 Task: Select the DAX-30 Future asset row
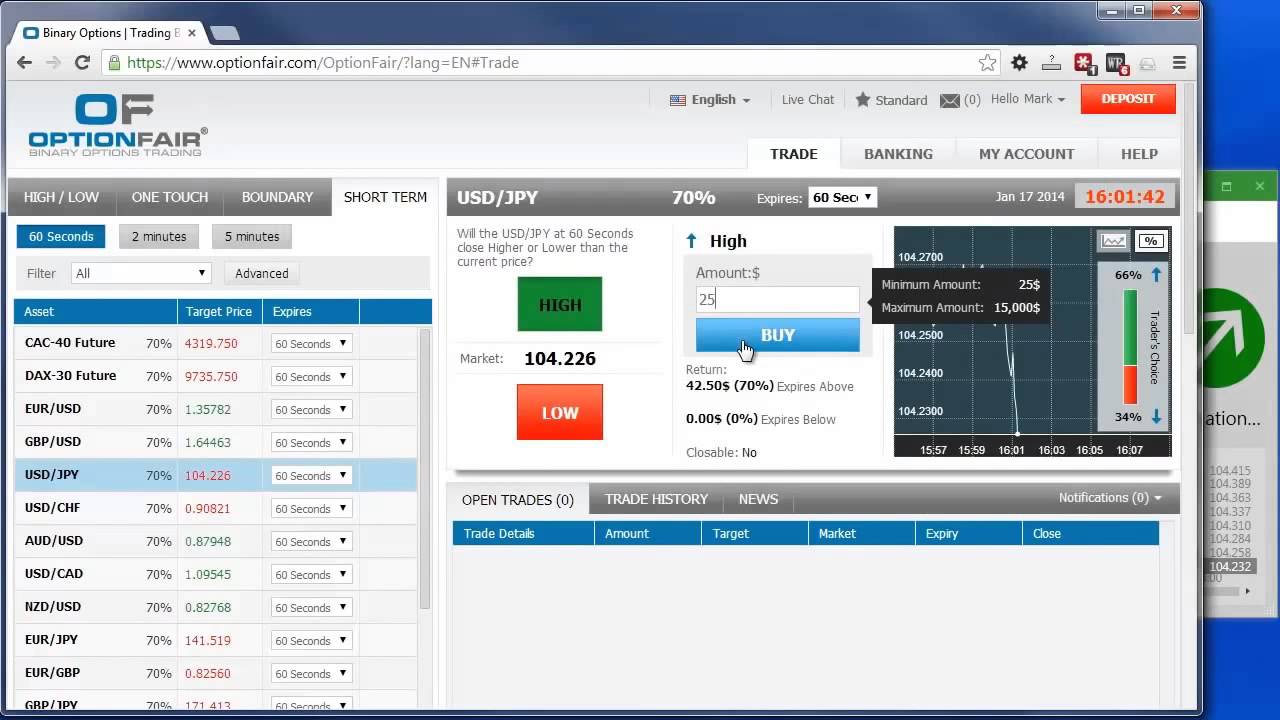tap(215, 376)
